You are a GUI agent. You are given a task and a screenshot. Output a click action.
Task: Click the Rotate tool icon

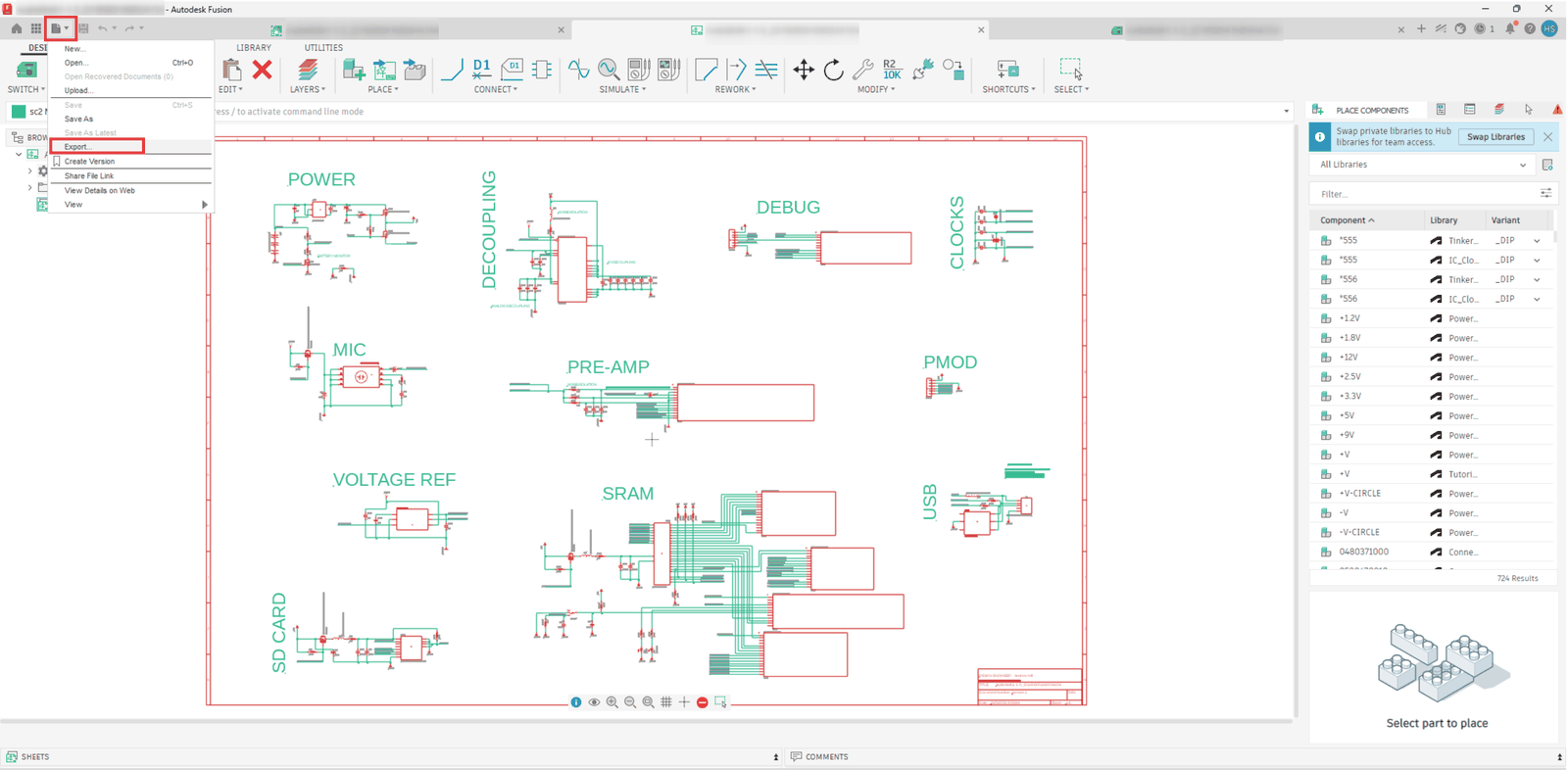(833, 69)
